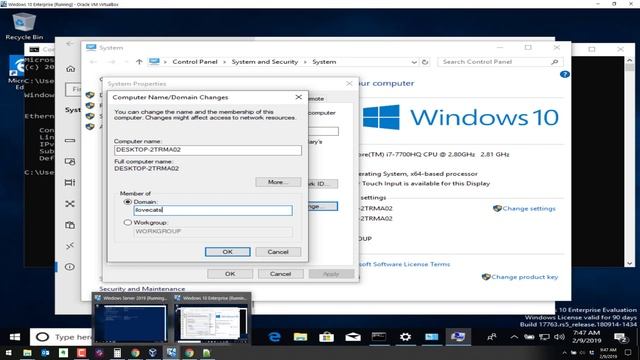
Task: Open Outlook from the host taskbar
Action: [x=45, y=353]
